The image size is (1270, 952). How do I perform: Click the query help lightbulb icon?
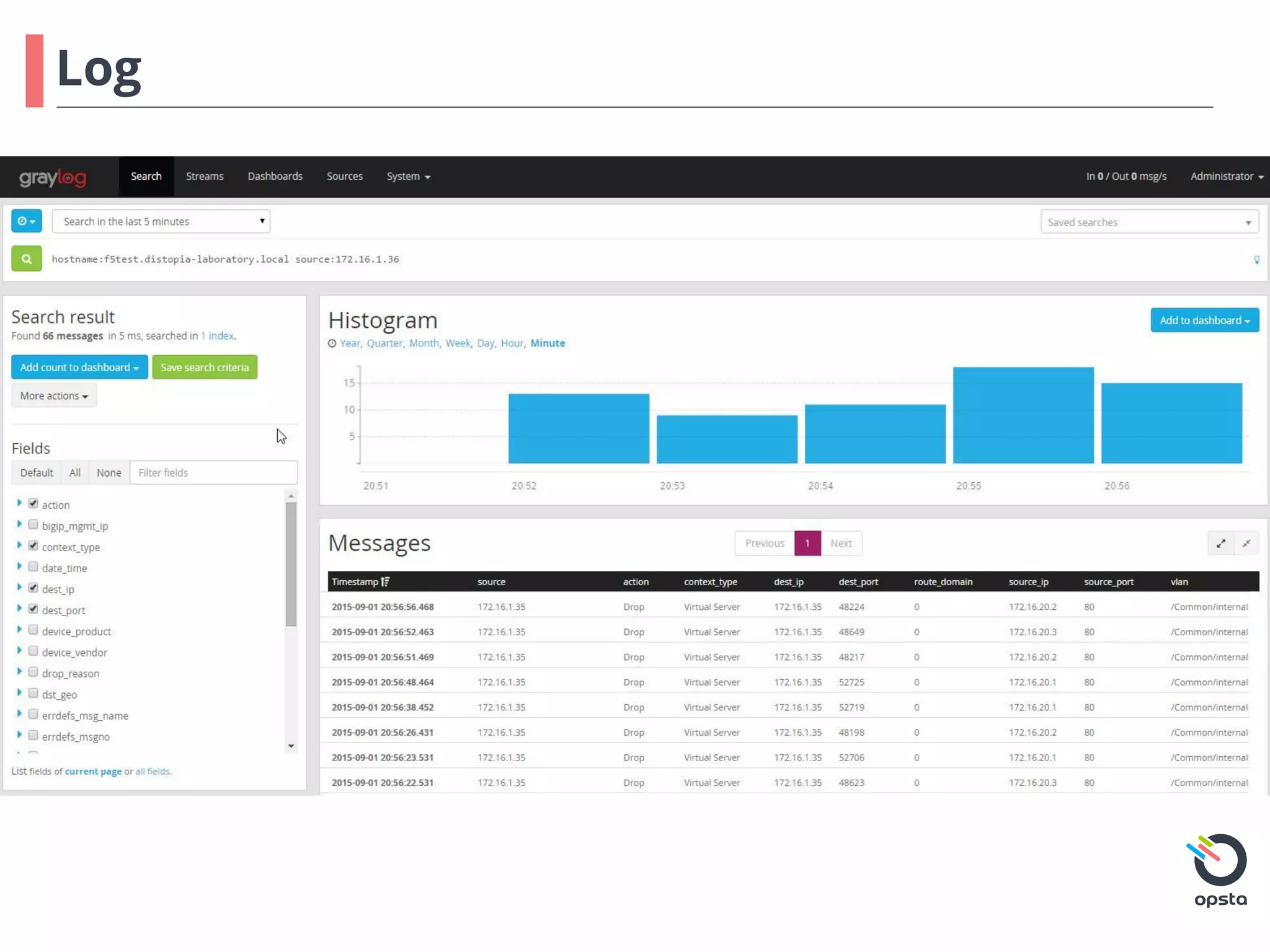click(1256, 260)
